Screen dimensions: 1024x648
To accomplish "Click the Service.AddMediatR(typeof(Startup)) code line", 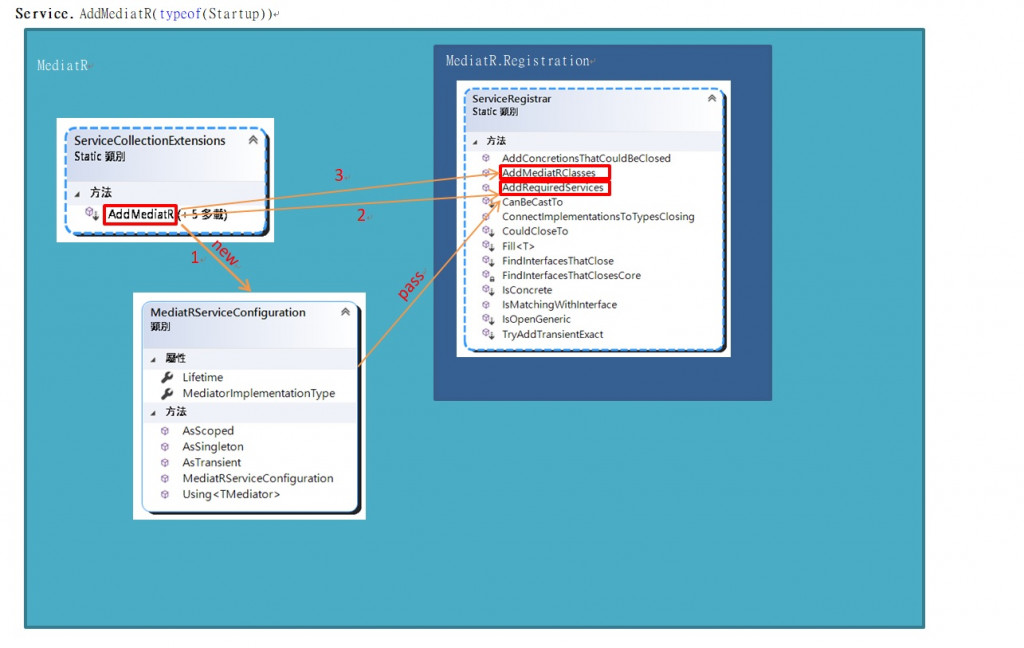I will click(144, 14).
